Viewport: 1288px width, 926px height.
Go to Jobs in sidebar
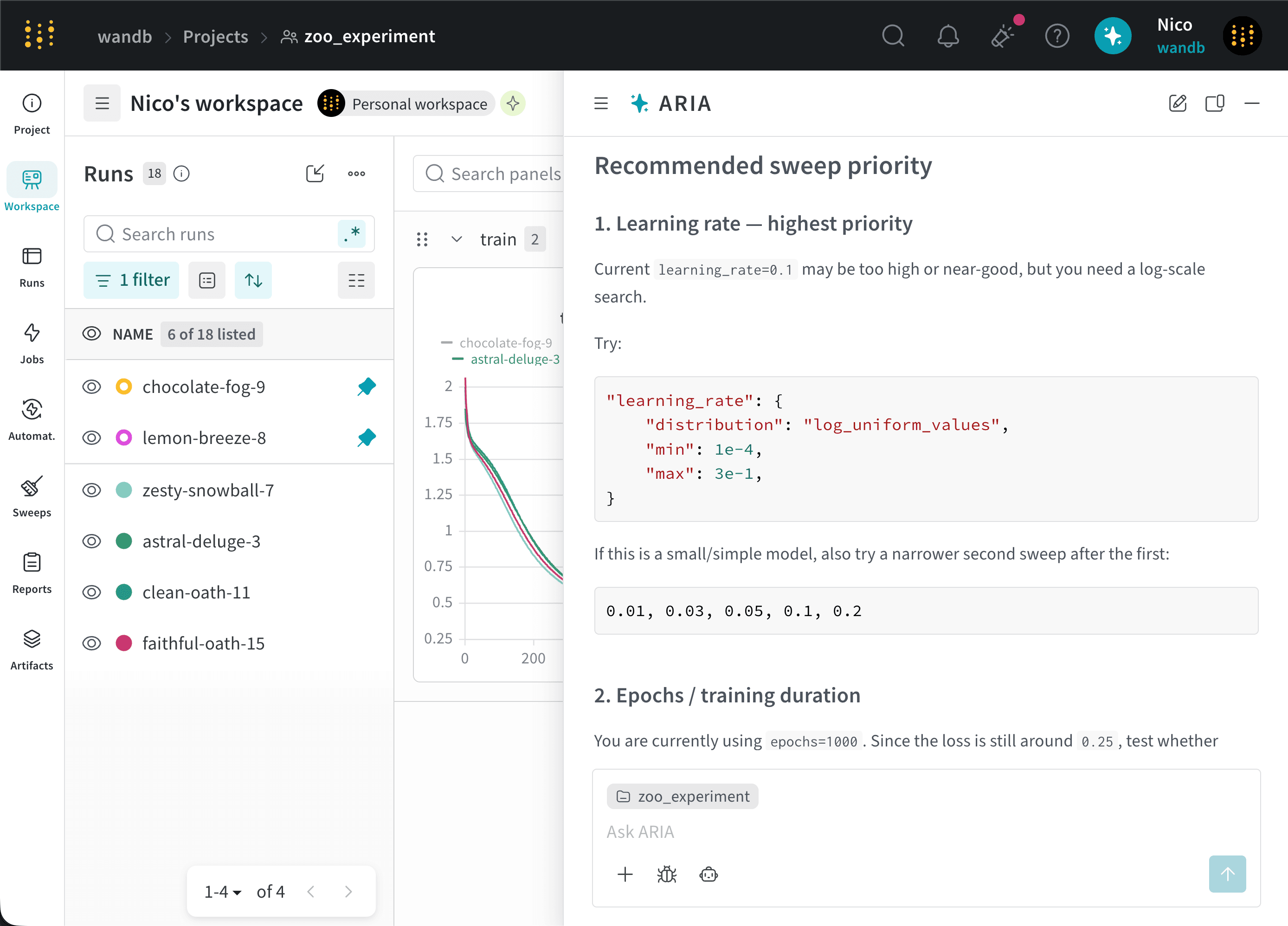coord(32,343)
